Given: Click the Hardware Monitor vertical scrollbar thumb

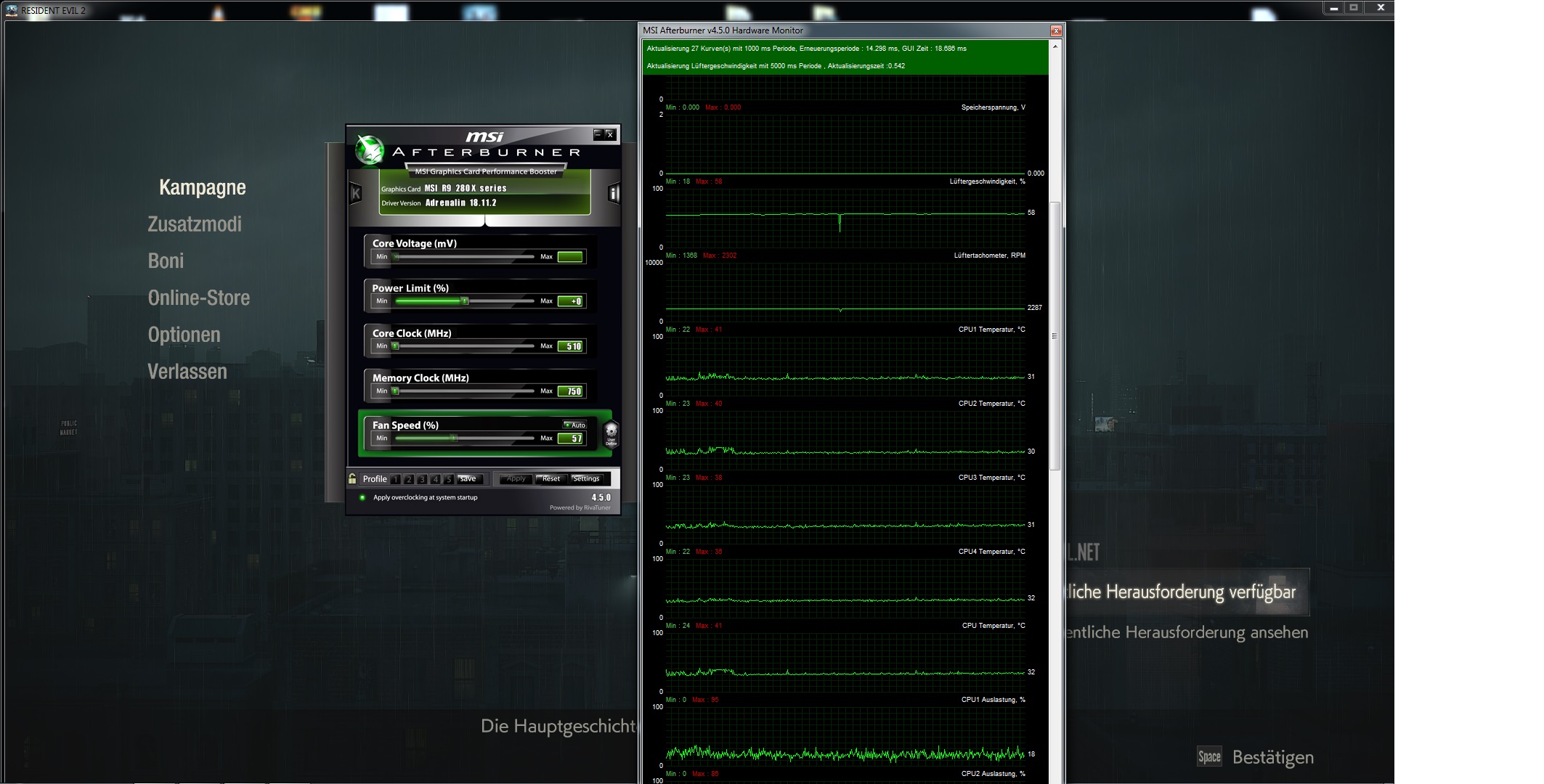Looking at the screenshot, I should 1055,335.
